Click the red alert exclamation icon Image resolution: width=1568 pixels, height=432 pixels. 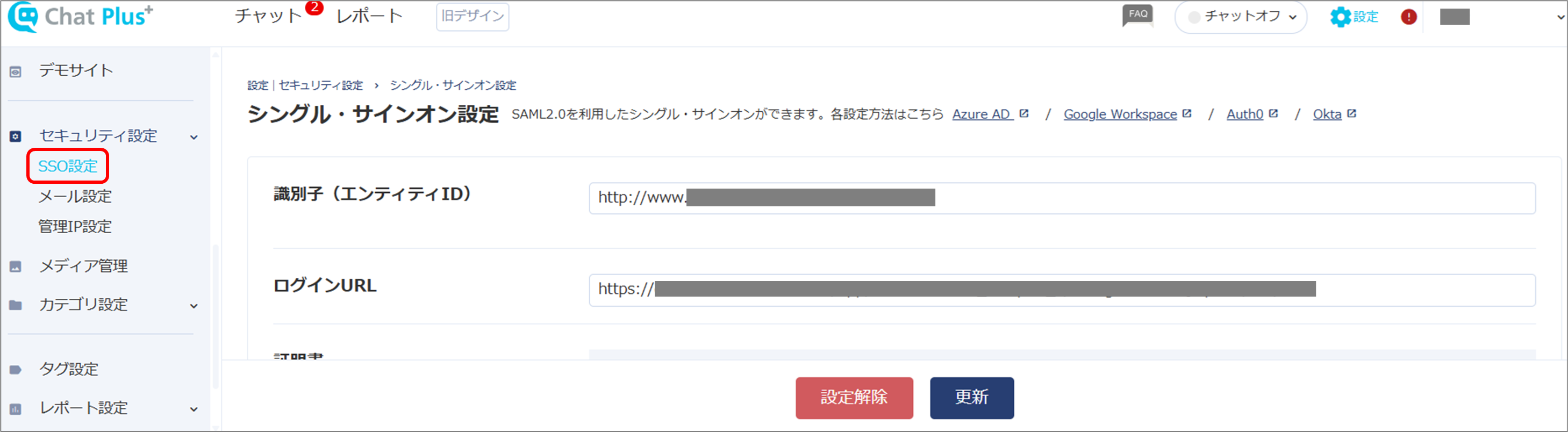tap(1408, 17)
